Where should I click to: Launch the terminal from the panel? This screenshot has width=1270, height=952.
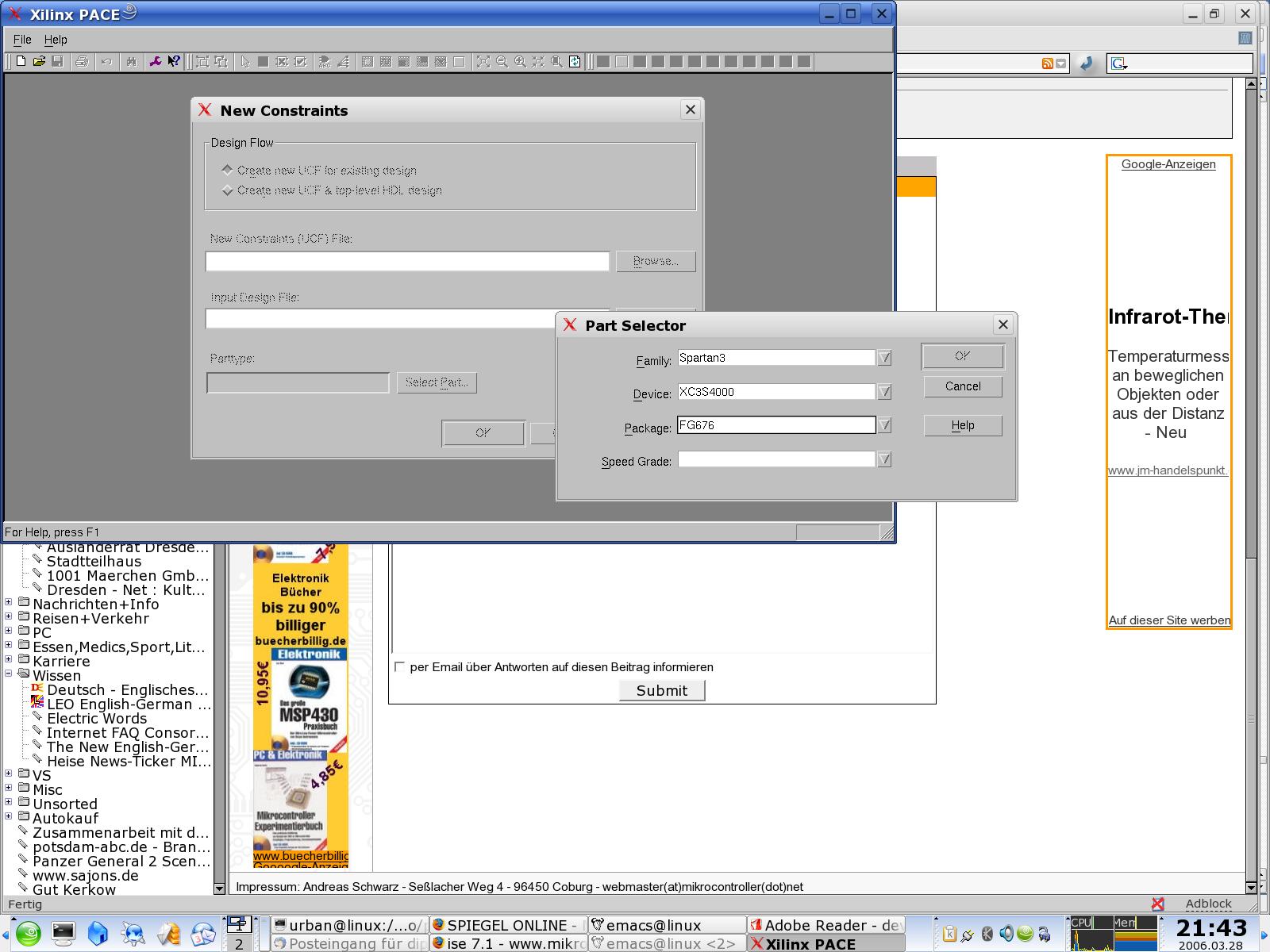coord(63,933)
